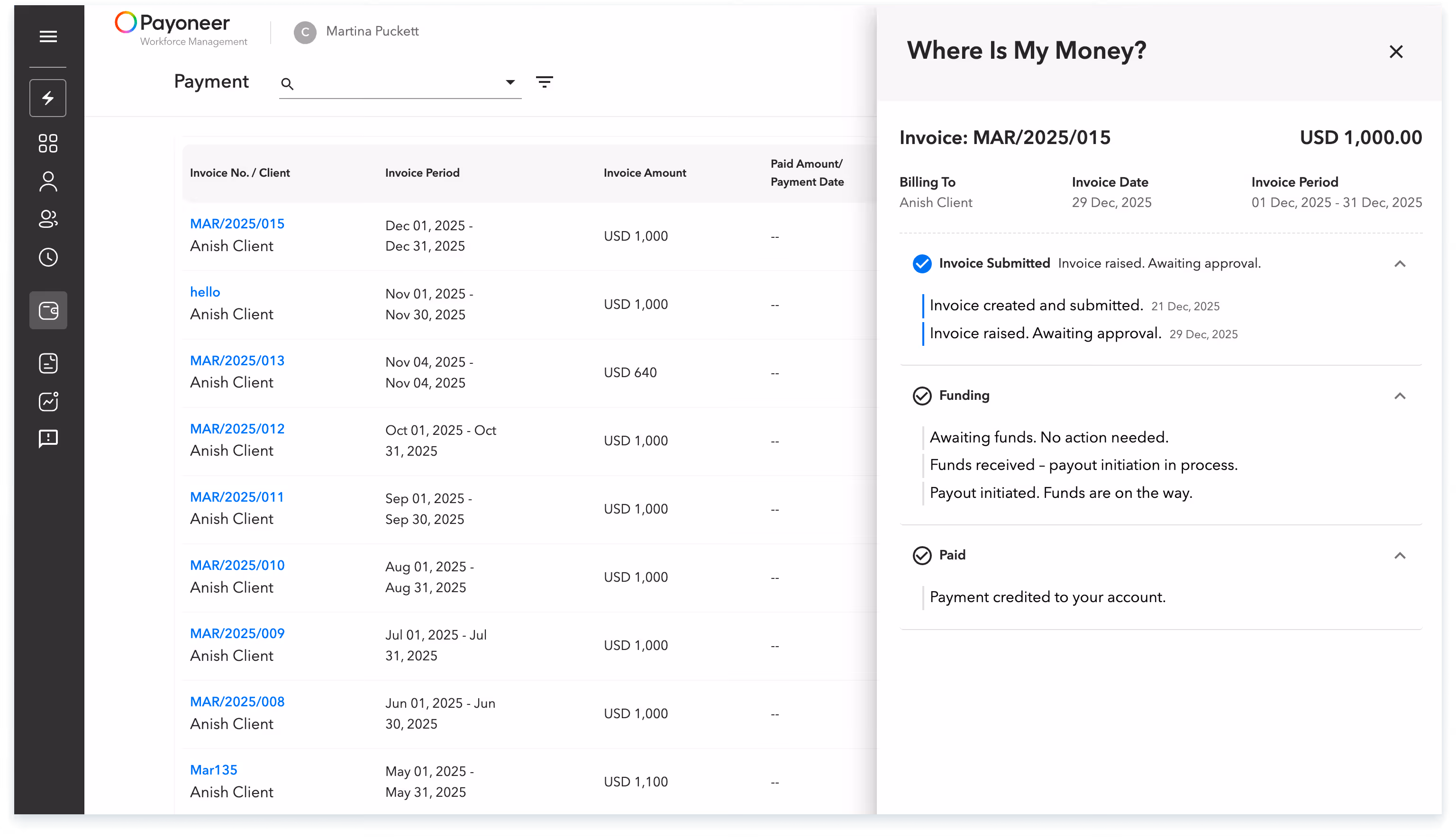Collapse the Invoice Submitted section chevron

click(1399, 264)
